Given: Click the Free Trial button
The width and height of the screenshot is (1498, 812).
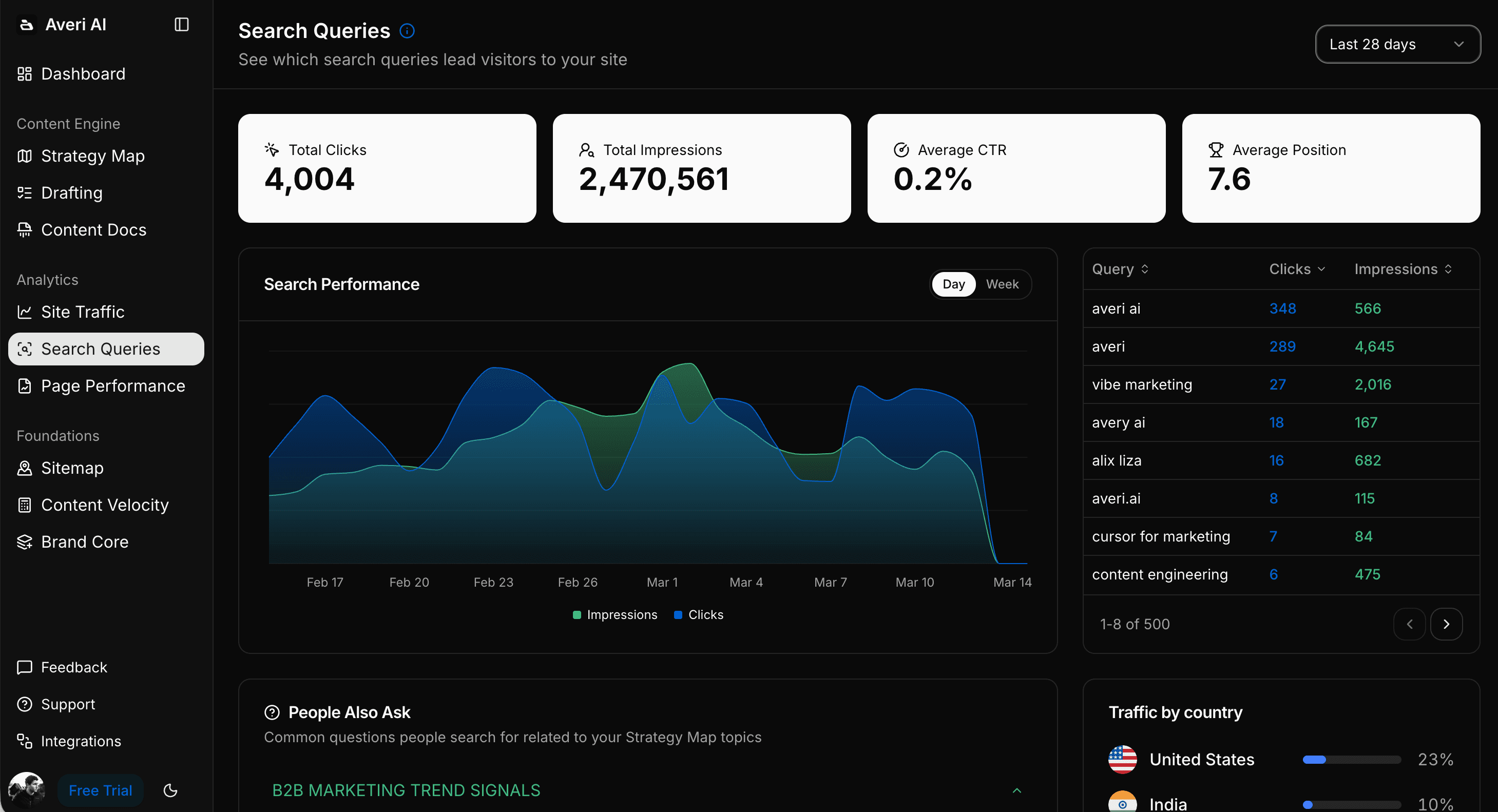Looking at the screenshot, I should [100, 790].
